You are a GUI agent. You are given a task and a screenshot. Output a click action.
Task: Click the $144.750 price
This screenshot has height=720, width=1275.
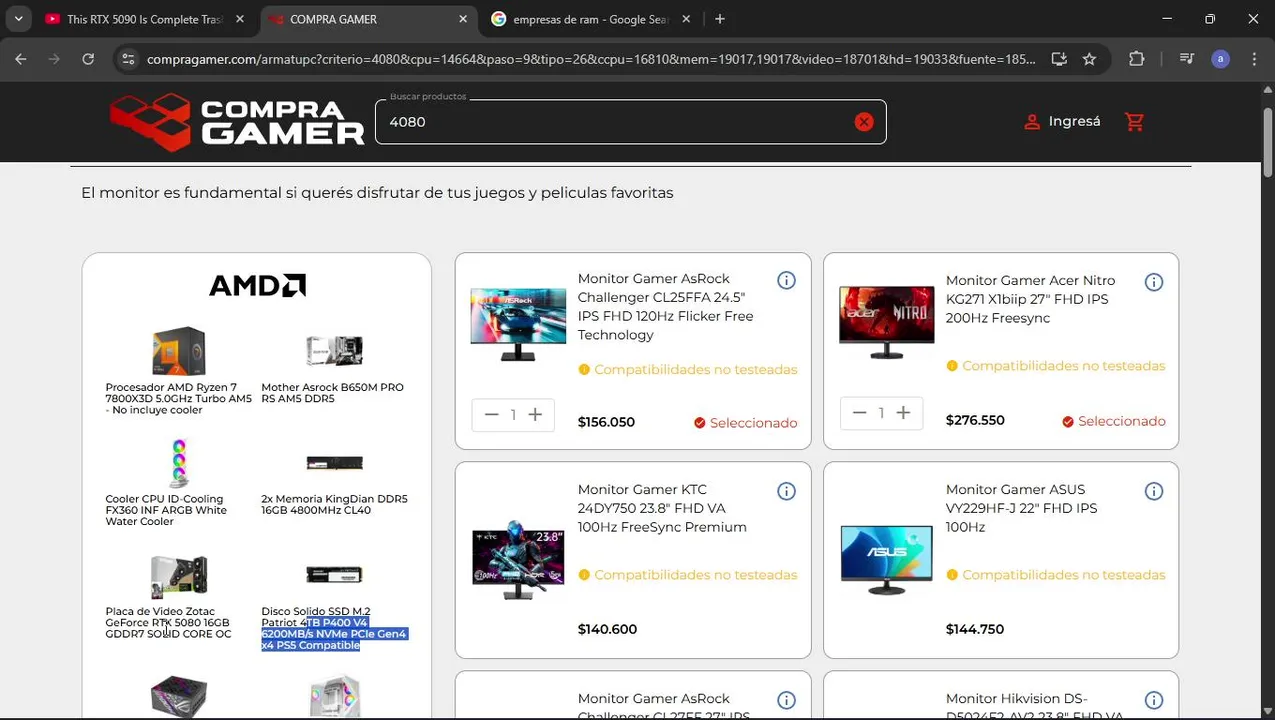[x=975, y=629]
